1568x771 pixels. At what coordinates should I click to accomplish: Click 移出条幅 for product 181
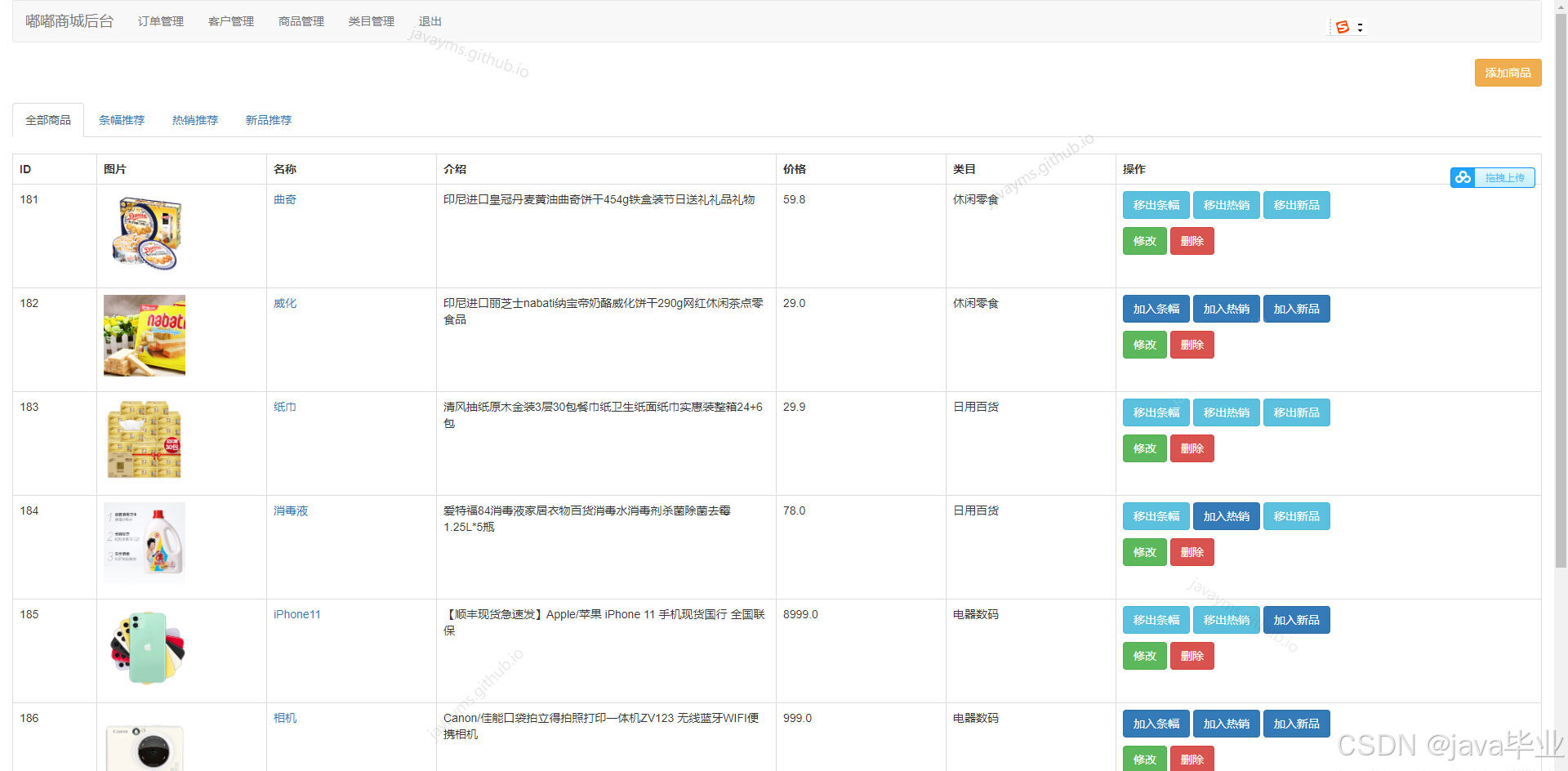[x=1156, y=205]
